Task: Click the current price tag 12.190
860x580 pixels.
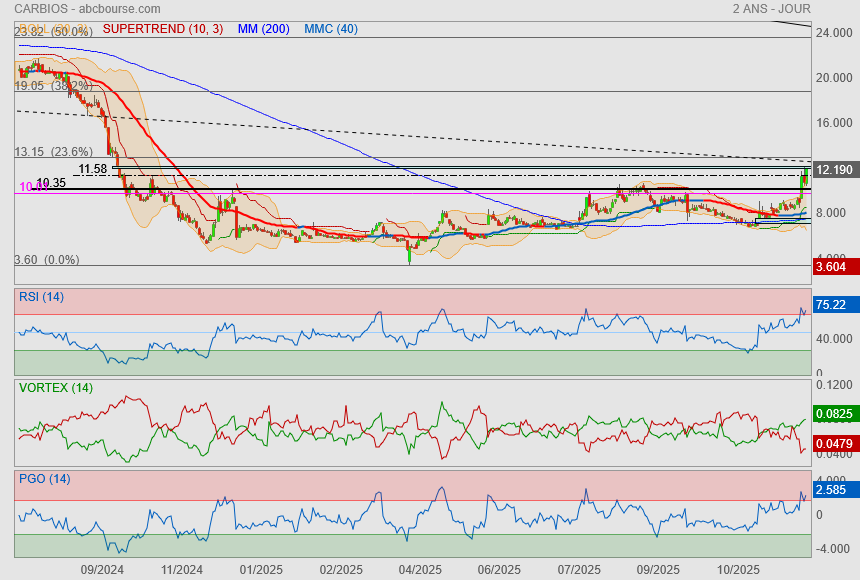Action: [834, 170]
